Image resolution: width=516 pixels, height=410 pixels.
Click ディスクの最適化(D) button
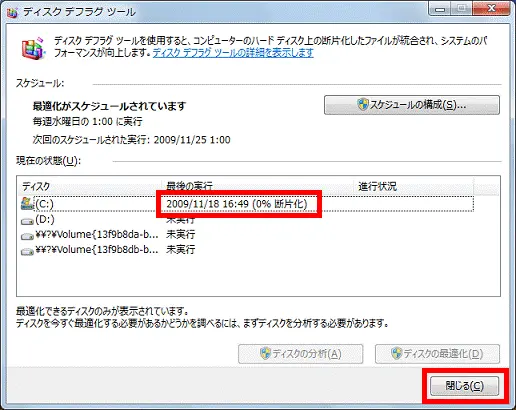tap(437, 354)
